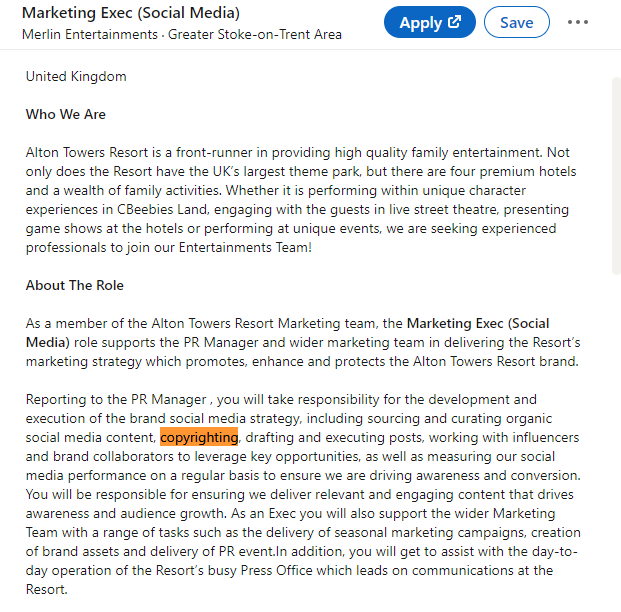Click the external link icon in Apply
Screen dimensions: 621x612
pyautogui.click(x=454, y=21)
